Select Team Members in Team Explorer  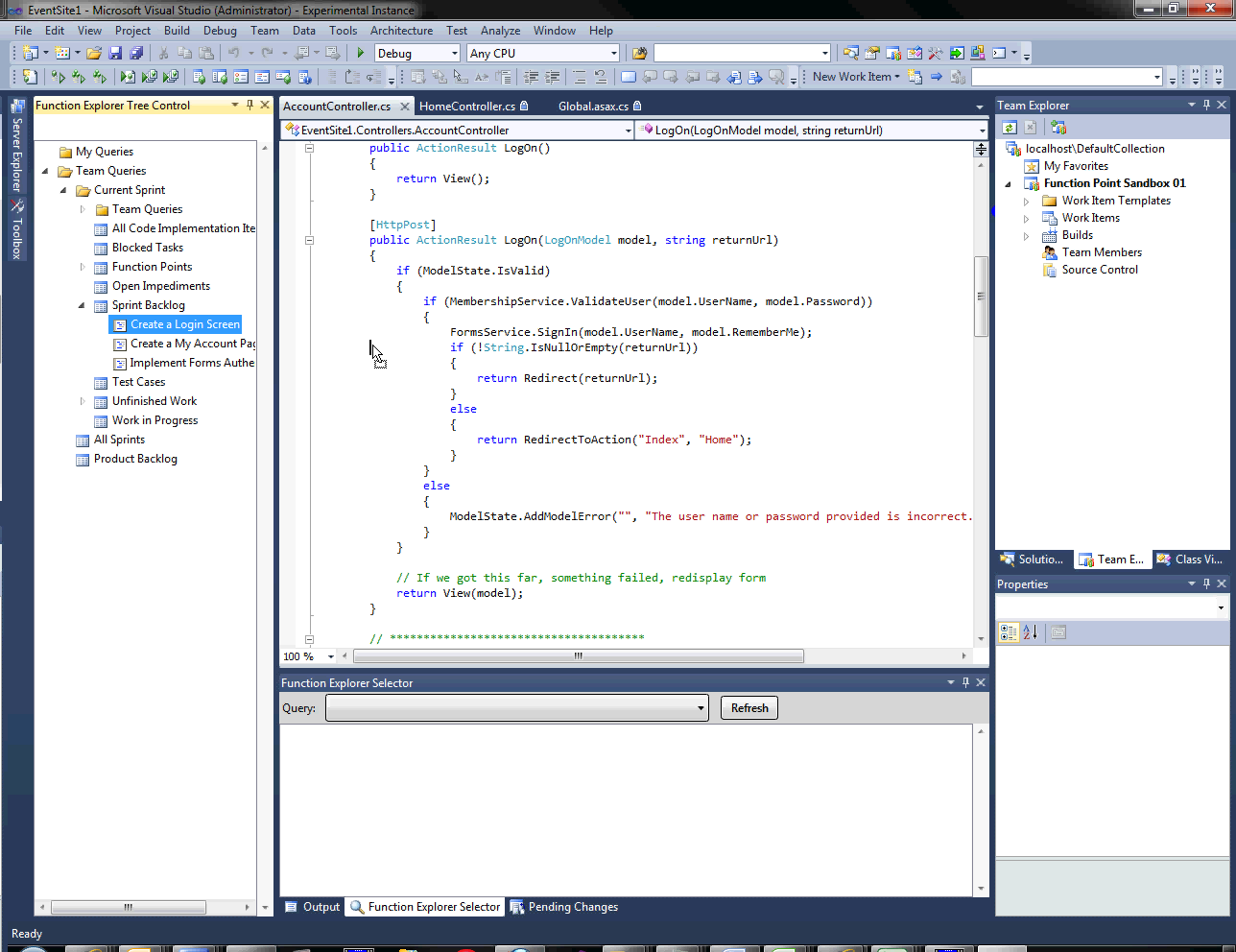coord(1102,252)
